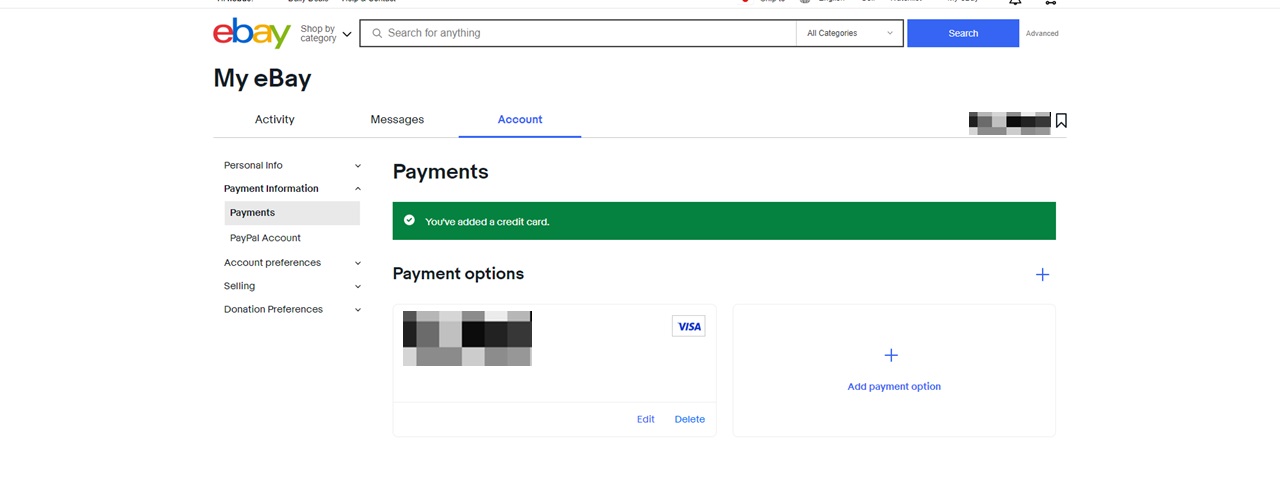This screenshot has width=1280, height=490.
Task: Collapse the Payment Information section
Action: [292, 188]
